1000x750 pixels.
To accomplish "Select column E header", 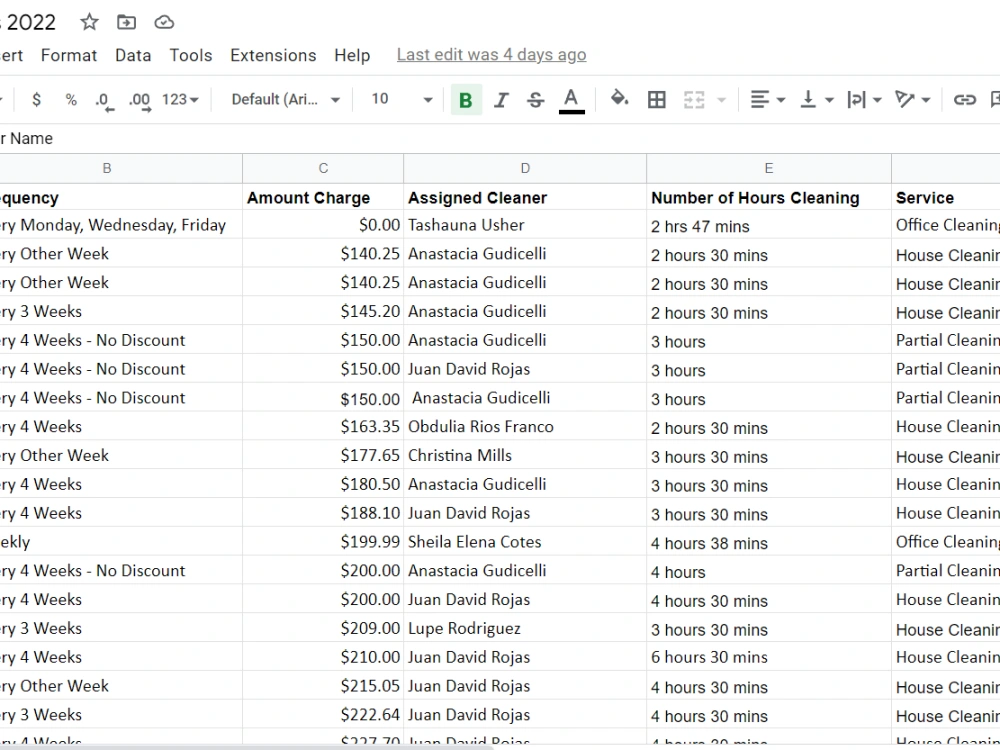I will [x=768, y=168].
